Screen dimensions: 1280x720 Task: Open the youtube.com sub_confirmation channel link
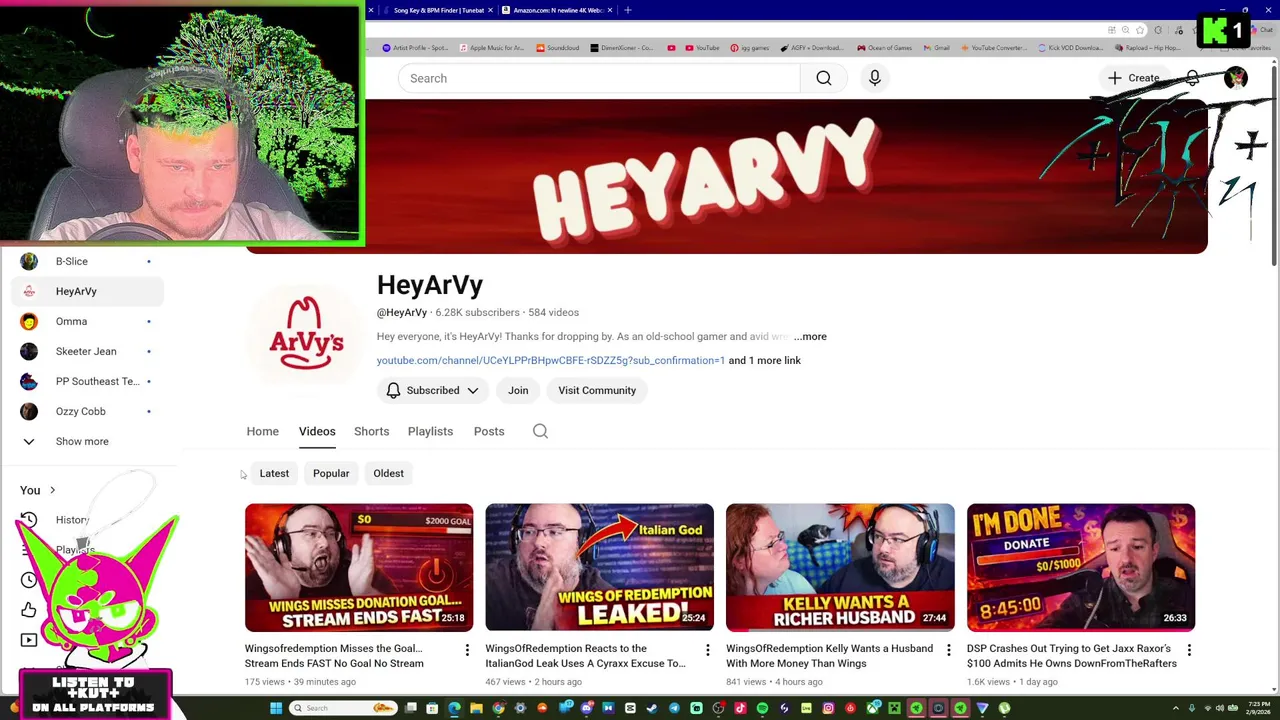click(x=551, y=360)
